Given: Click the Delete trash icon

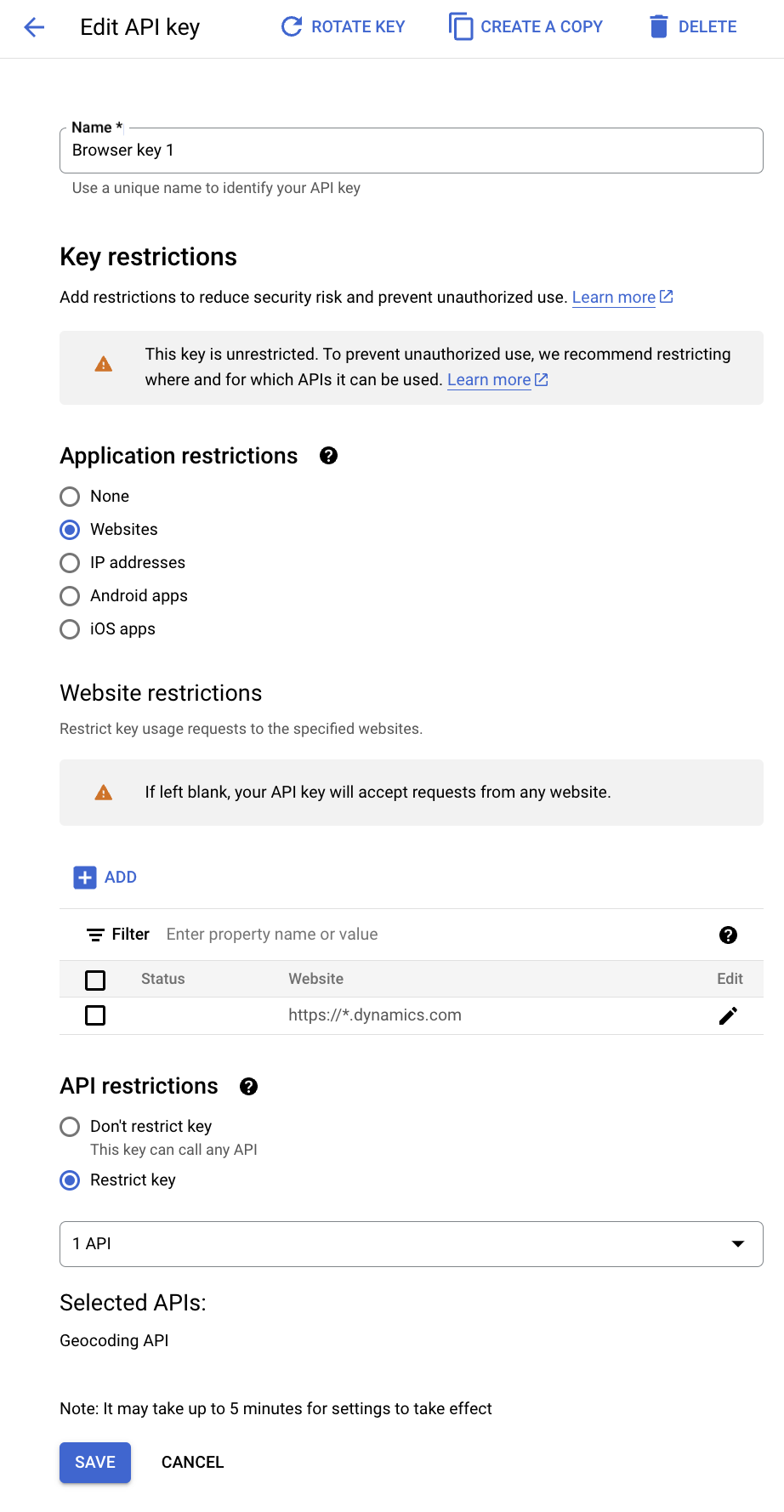Looking at the screenshot, I should pyautogui.click(x=659, y=27).
